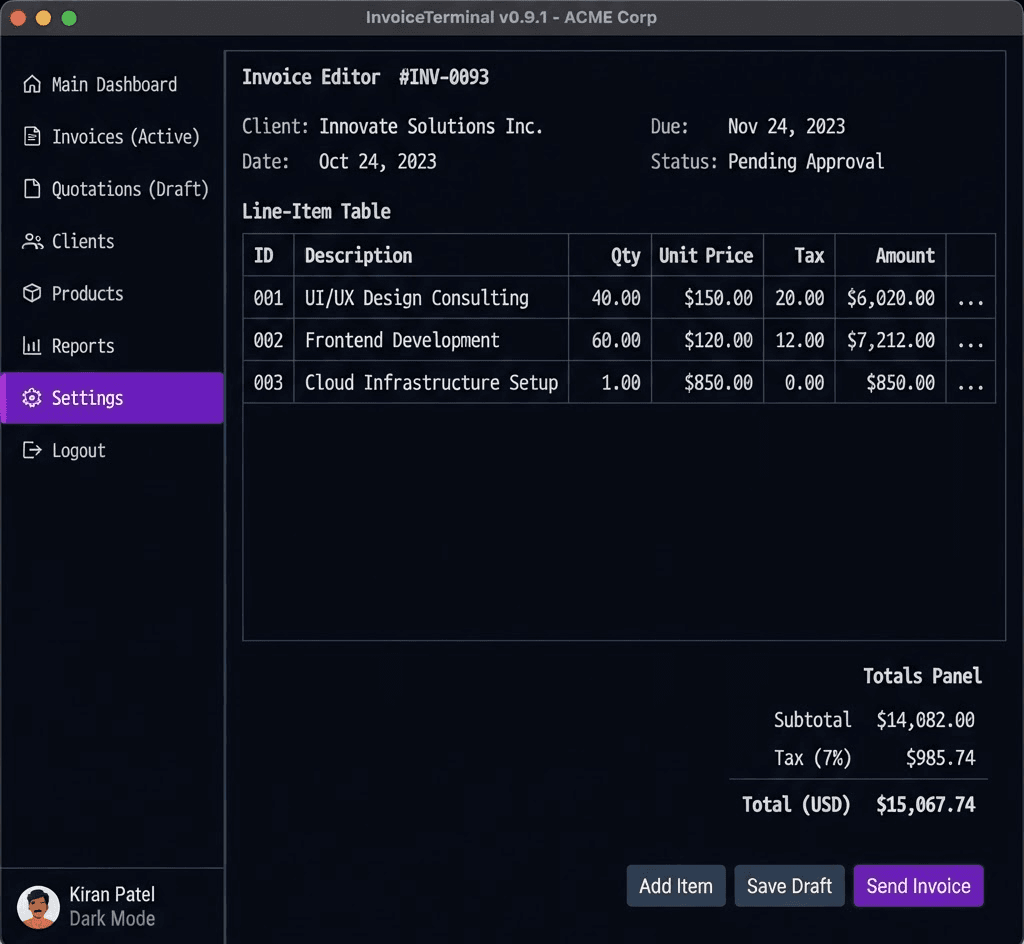Viewport: 1024px width, 944px height.
Task: Choose Logout in sidebar
Action: coord(78,450)
